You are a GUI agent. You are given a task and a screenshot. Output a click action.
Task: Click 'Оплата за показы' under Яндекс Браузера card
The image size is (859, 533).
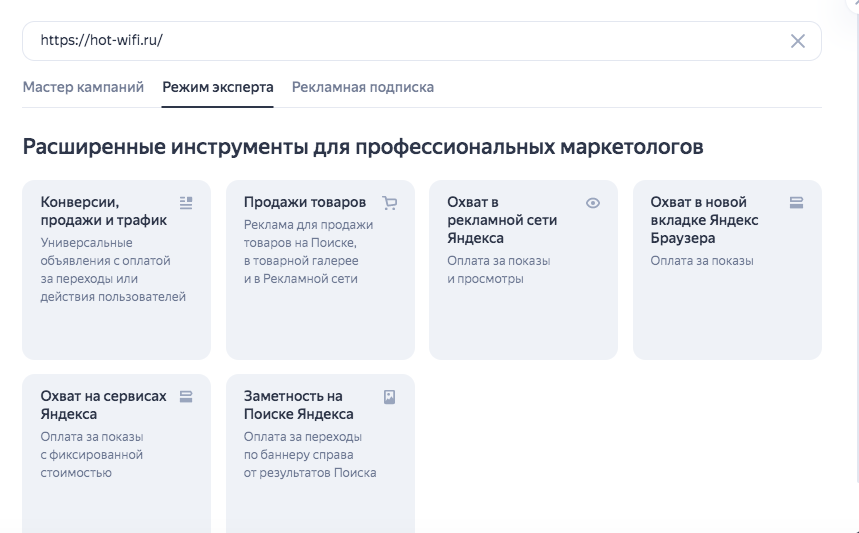[x=702, y=261]
